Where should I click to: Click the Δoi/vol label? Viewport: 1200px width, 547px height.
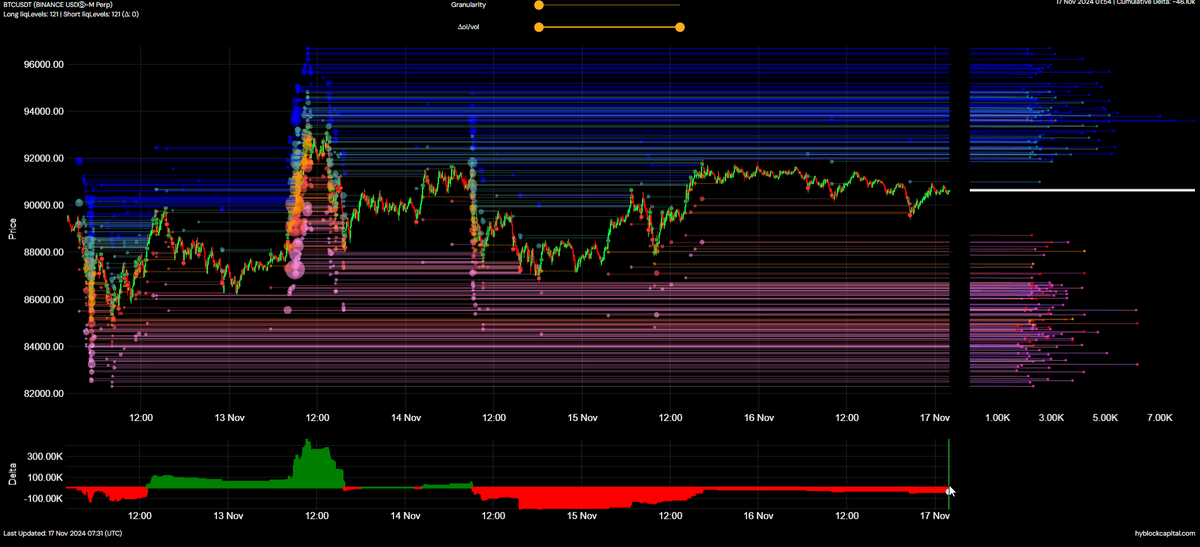pyautogui.click(x=469, y=27)
